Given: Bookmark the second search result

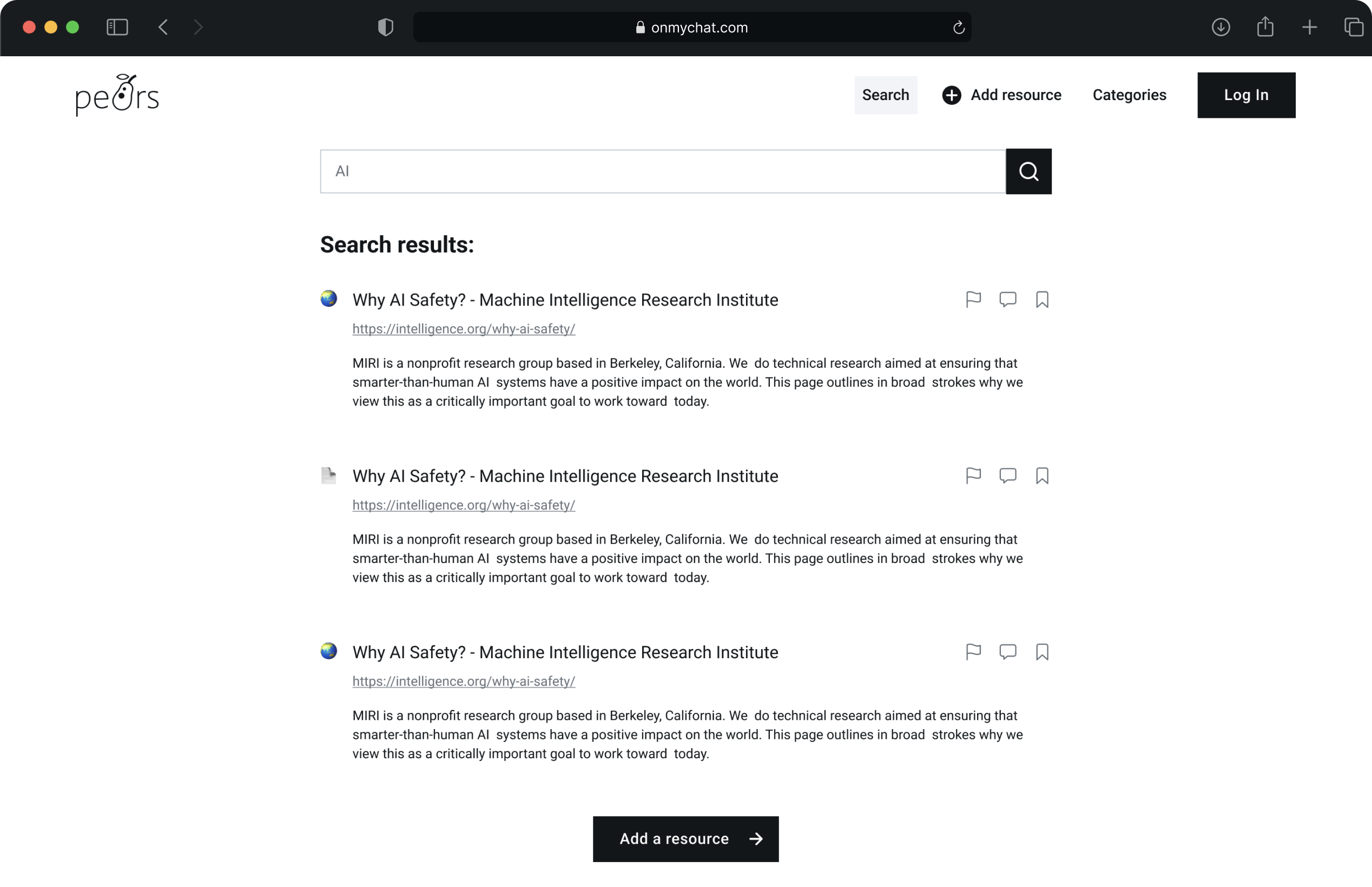Looking at the screenshot, I should coord(1041,476).
